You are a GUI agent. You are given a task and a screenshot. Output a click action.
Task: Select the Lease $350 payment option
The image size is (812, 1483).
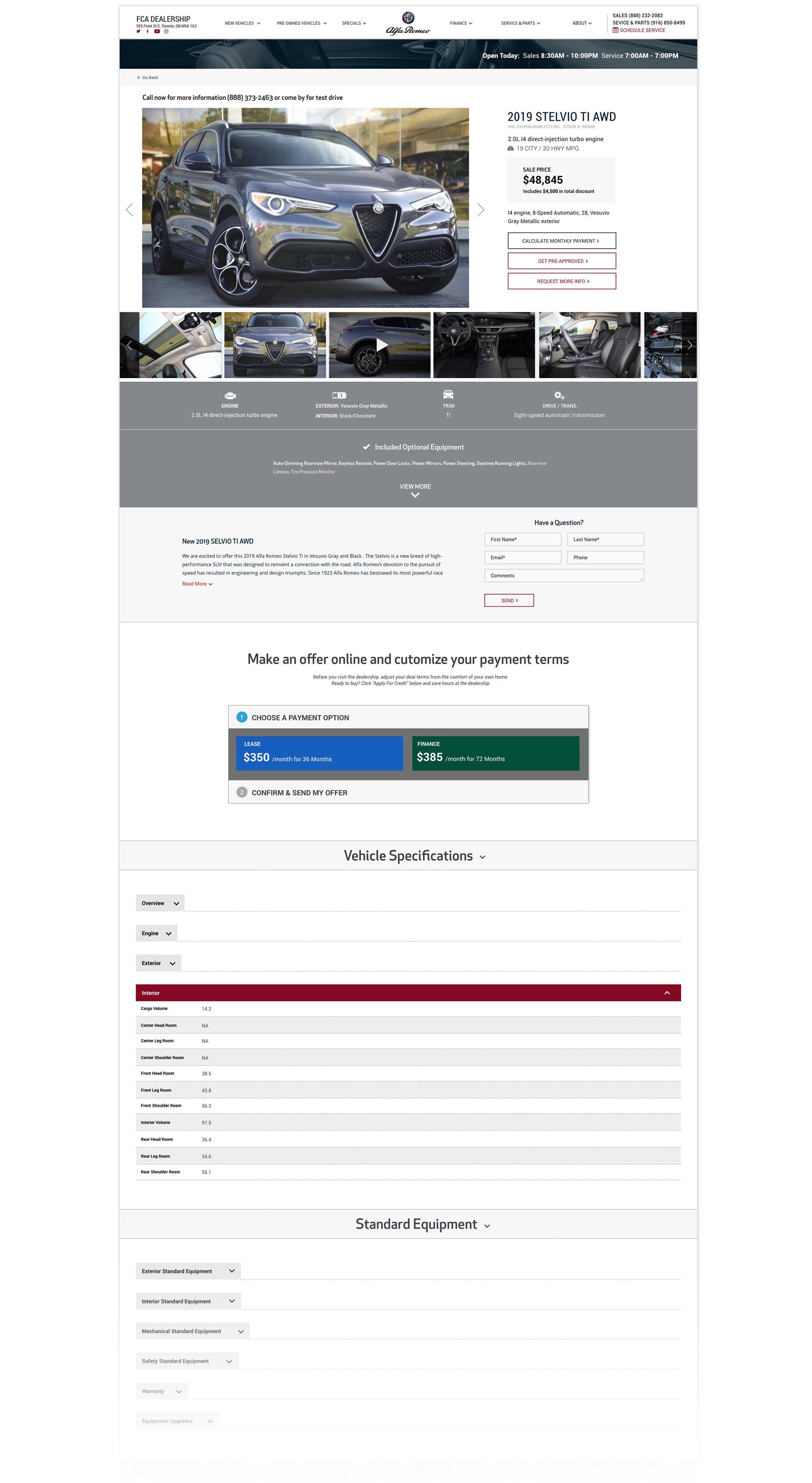[x=319, y=753]
